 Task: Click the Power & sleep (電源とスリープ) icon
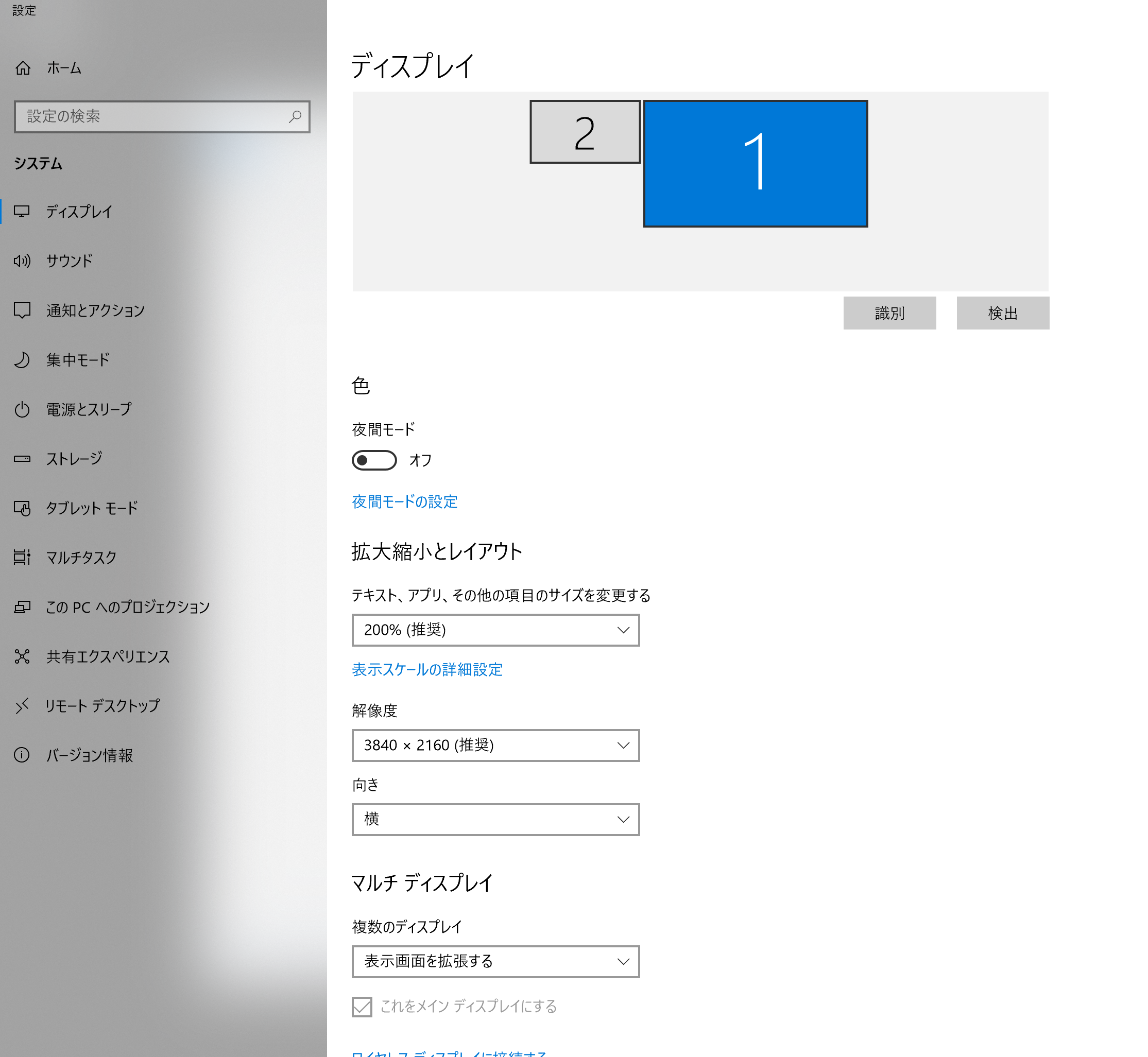click(22, 409)
